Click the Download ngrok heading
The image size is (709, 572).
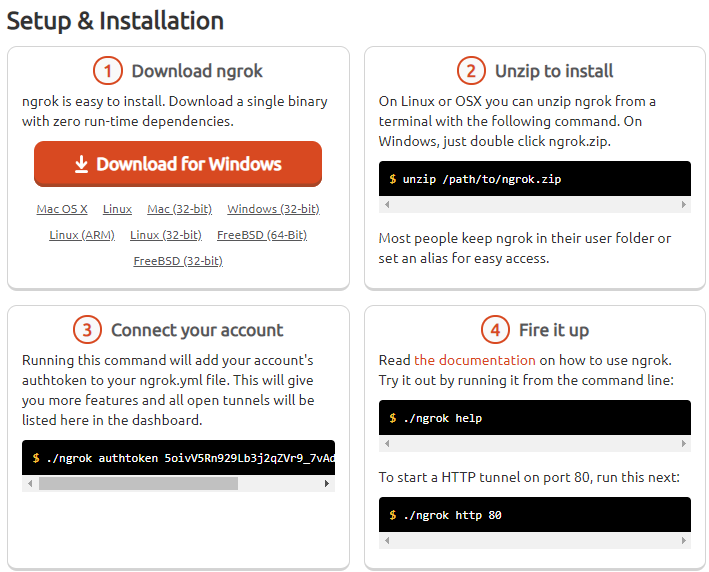click(197, 71)
